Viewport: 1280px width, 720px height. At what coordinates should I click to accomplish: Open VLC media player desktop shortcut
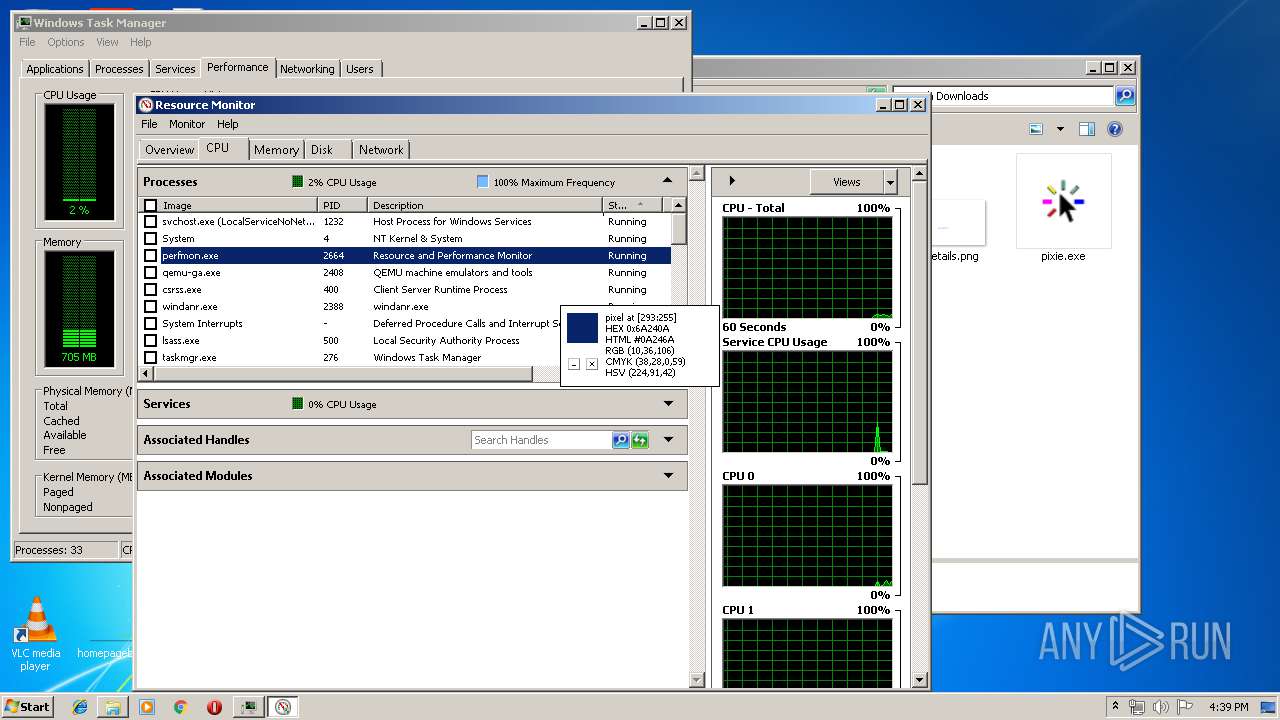click(36, 634)
